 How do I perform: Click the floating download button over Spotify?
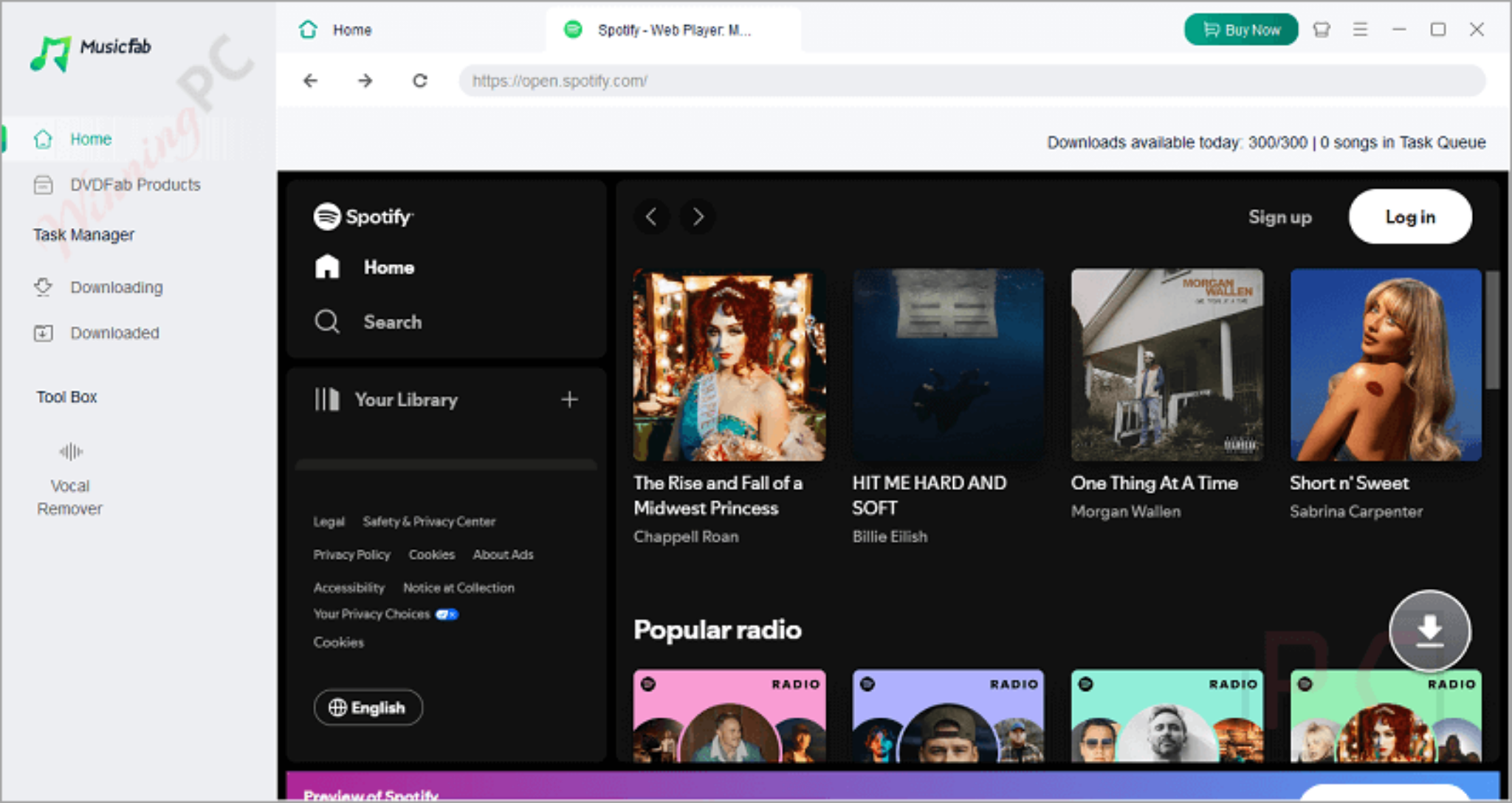pyautogui.click(x=1429, y=631)
